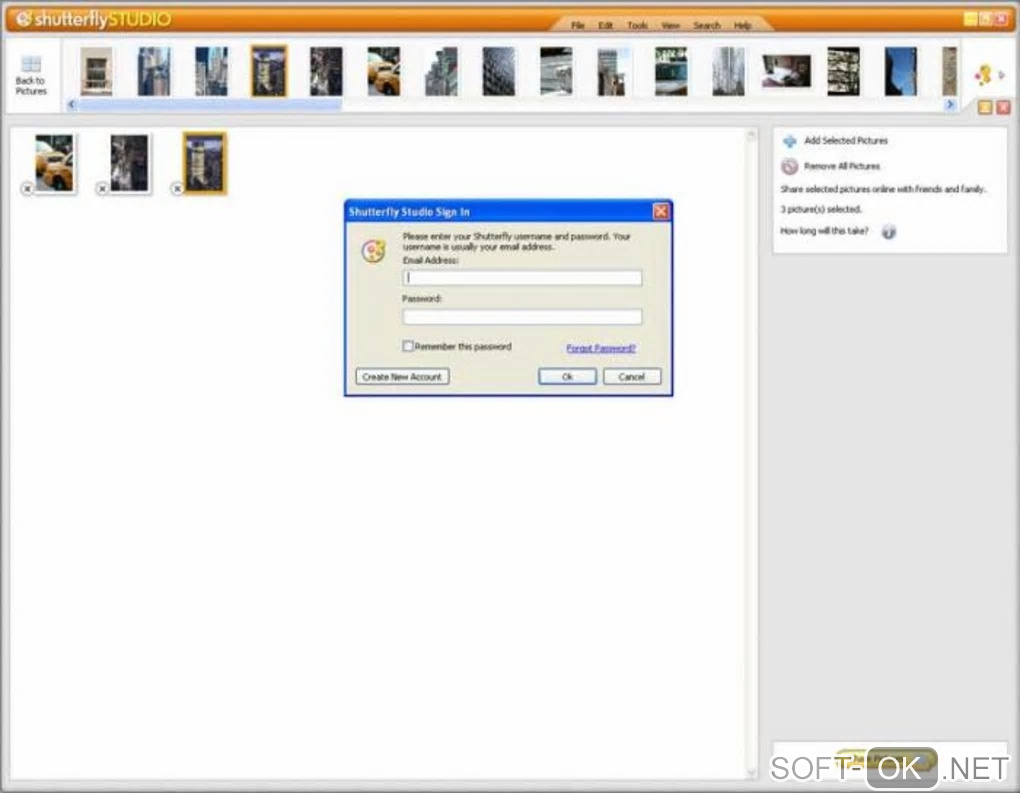Click the Email Address input field

522,278
